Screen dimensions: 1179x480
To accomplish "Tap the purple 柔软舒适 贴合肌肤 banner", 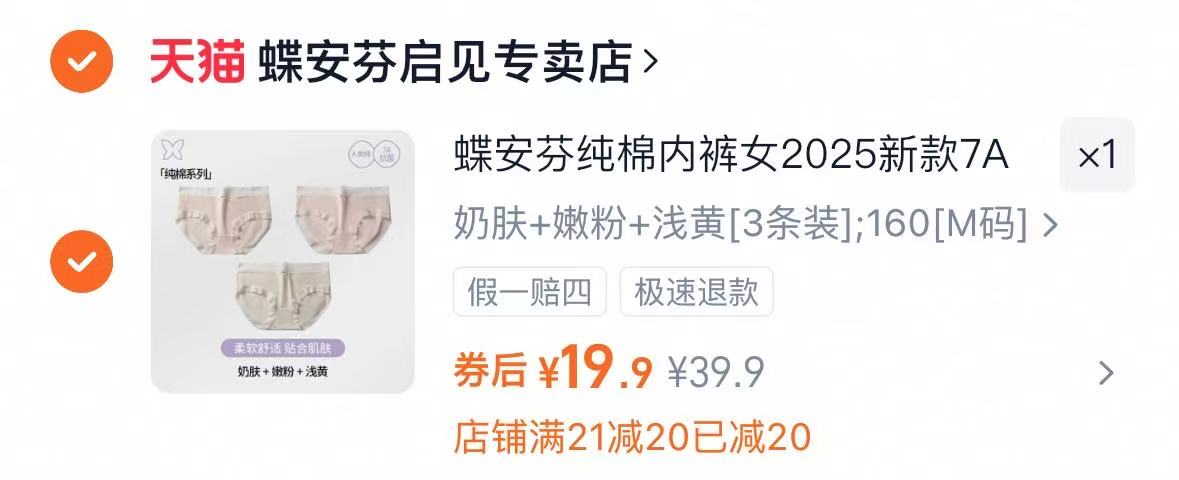I will [x=283, y=348].
